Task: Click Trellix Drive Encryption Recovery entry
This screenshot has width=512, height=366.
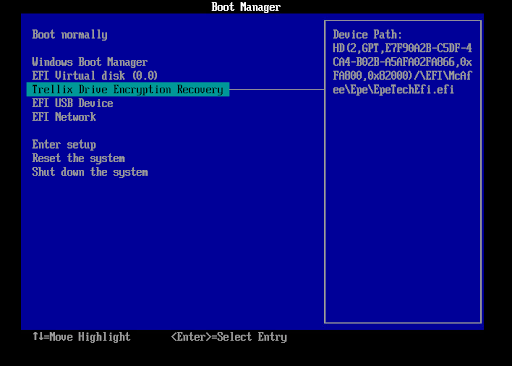Action: (128, 89)
